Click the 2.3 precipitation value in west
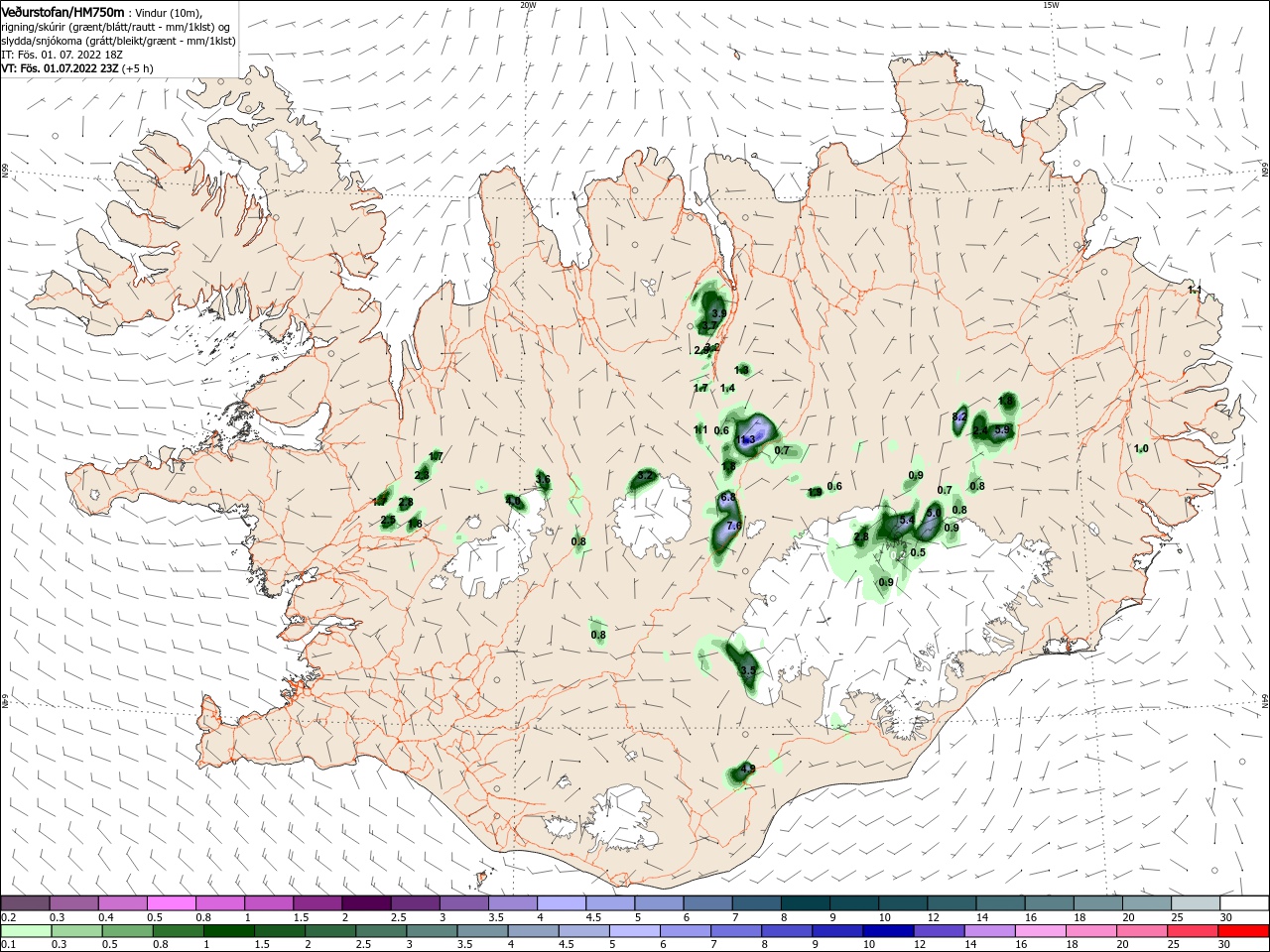Viewport: 1270px width, 952px height. pos(422,476)
